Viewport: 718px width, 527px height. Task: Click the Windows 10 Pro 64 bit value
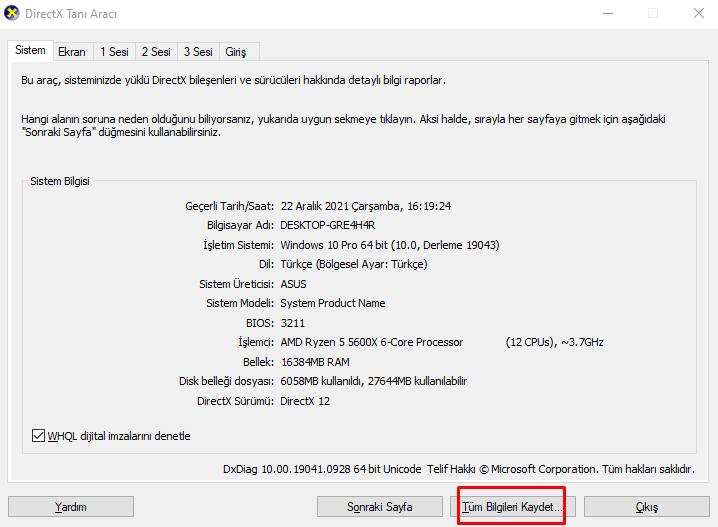pos(390,245)
